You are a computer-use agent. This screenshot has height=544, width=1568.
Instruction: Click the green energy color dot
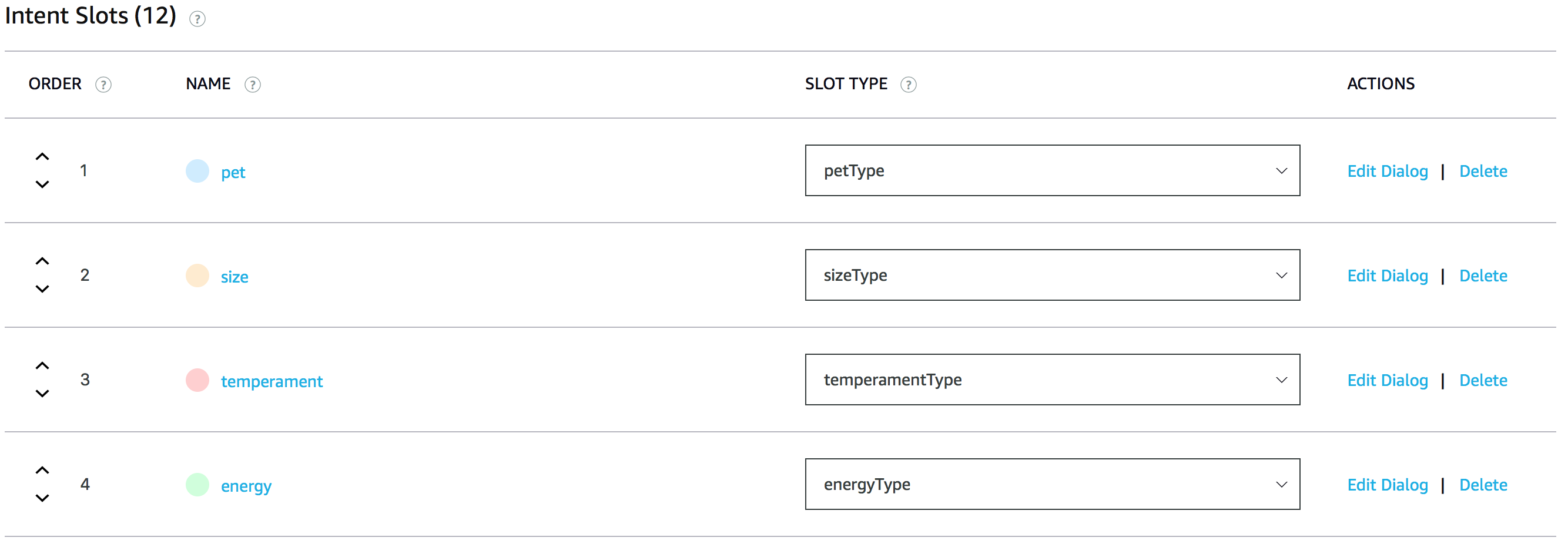[197, 485]
